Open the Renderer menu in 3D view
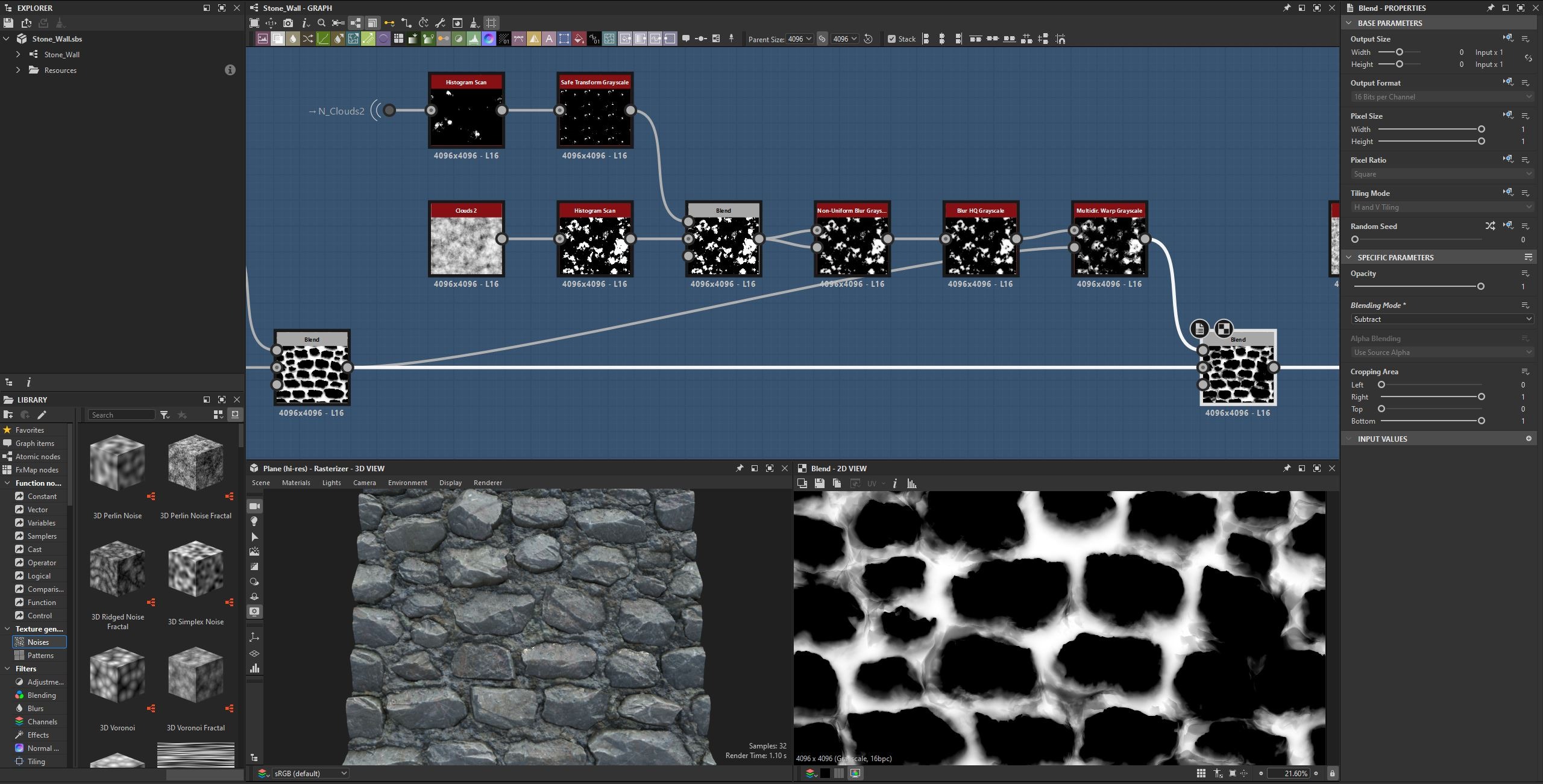1543x784 pixels. tap(488, 483)
